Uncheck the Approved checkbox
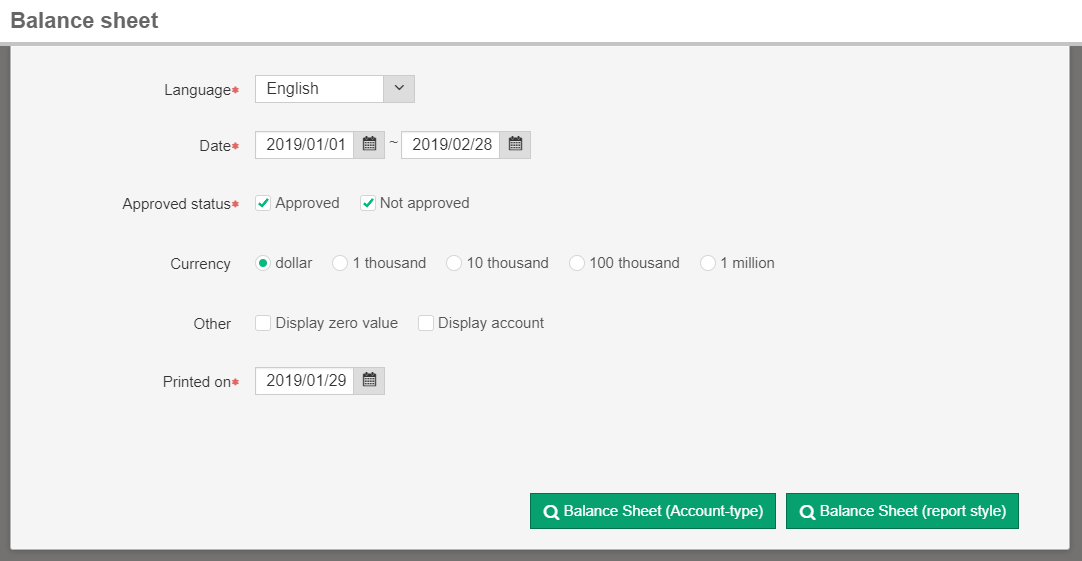 pos(264,203)
